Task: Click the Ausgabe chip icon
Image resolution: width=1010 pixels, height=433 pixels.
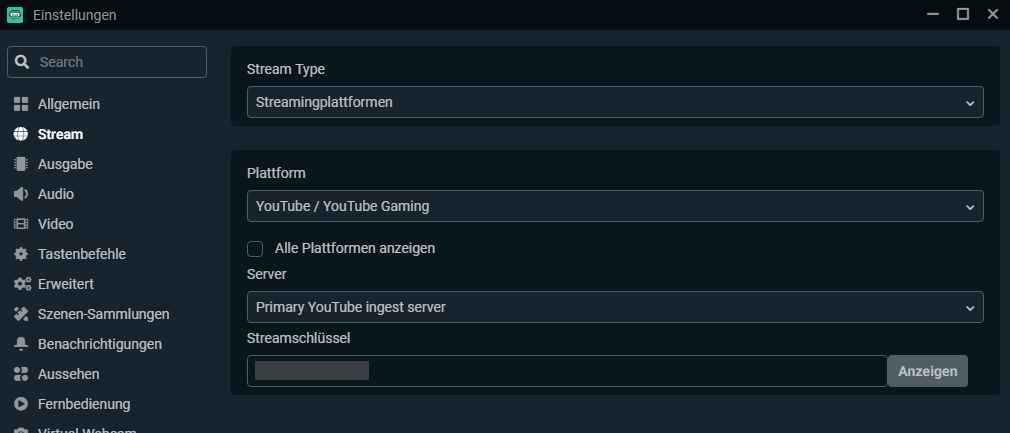Action: (21, 164)
